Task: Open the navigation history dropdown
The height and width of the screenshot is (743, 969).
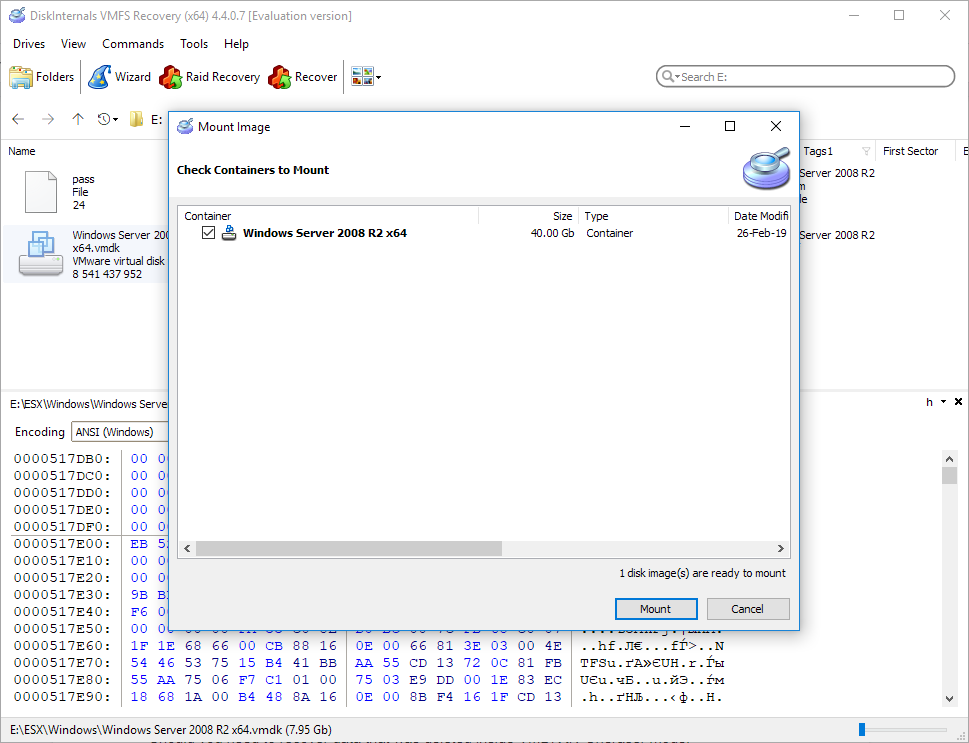Action: (x=108, y=119)
